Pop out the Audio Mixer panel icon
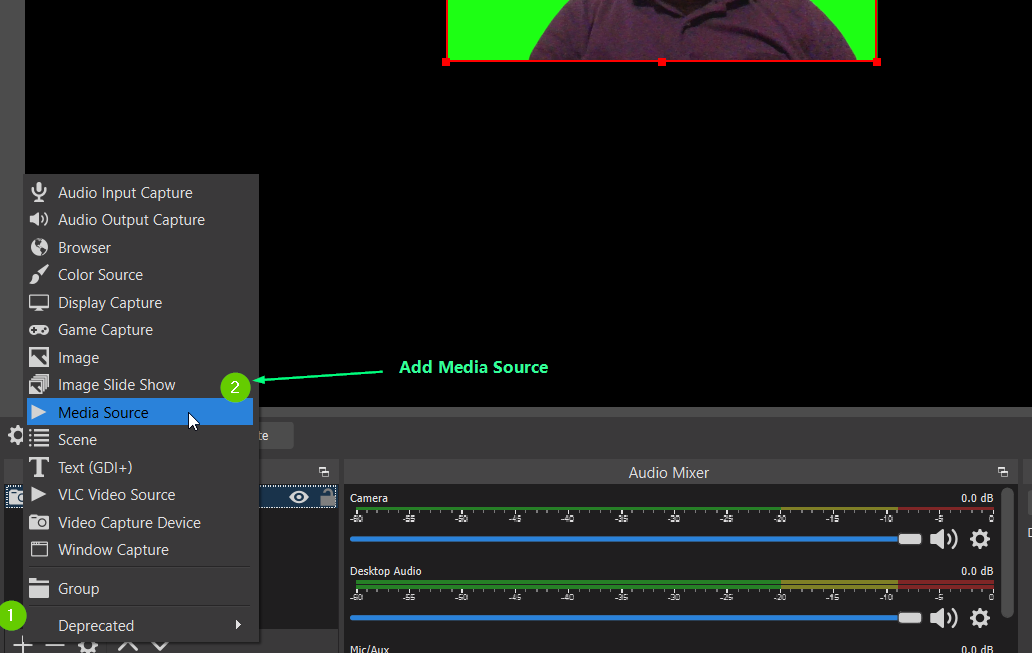The image size is (1032, 653). click(1002, 472)
